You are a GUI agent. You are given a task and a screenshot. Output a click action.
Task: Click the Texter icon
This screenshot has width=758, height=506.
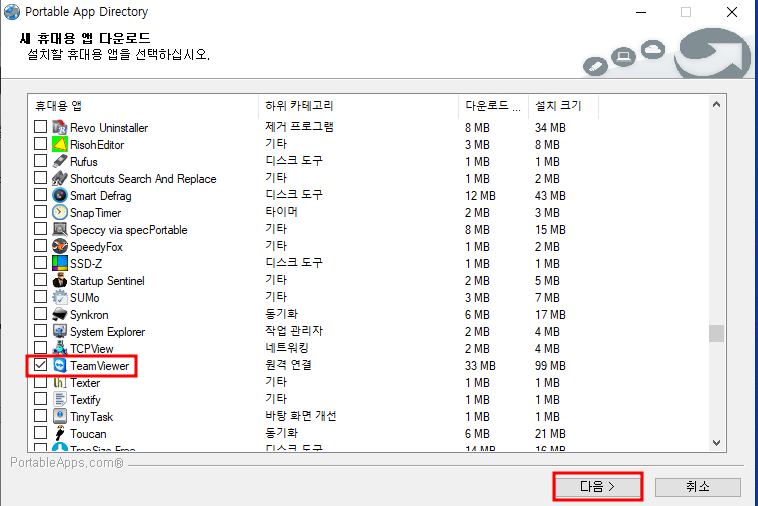pos(59,382)
